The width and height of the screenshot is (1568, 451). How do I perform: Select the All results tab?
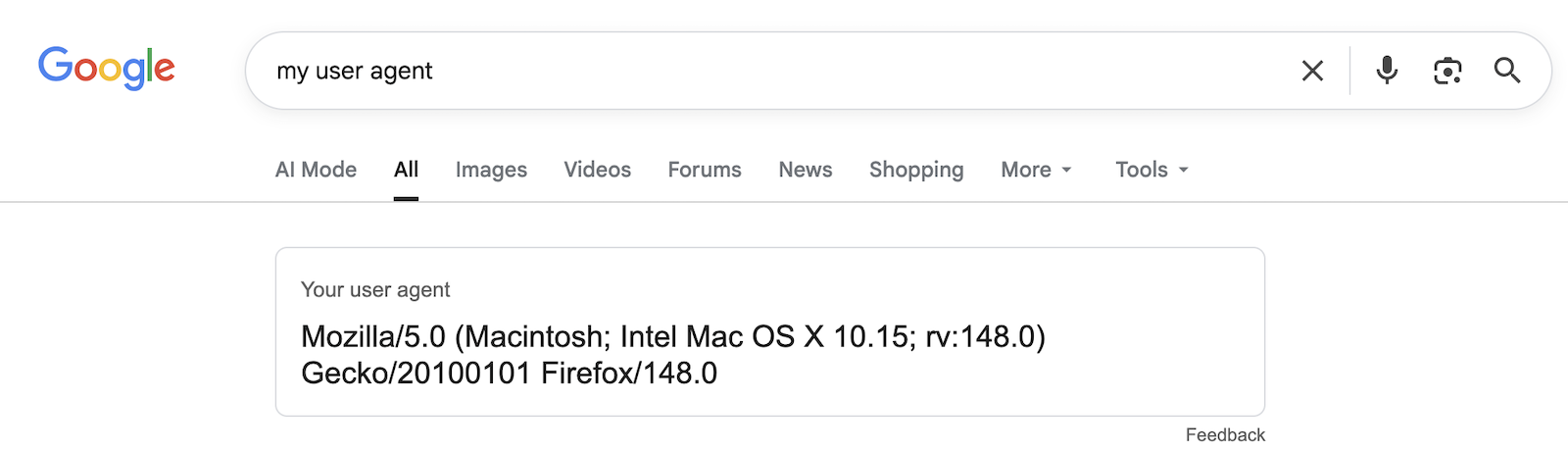click(x=406, y=170)
